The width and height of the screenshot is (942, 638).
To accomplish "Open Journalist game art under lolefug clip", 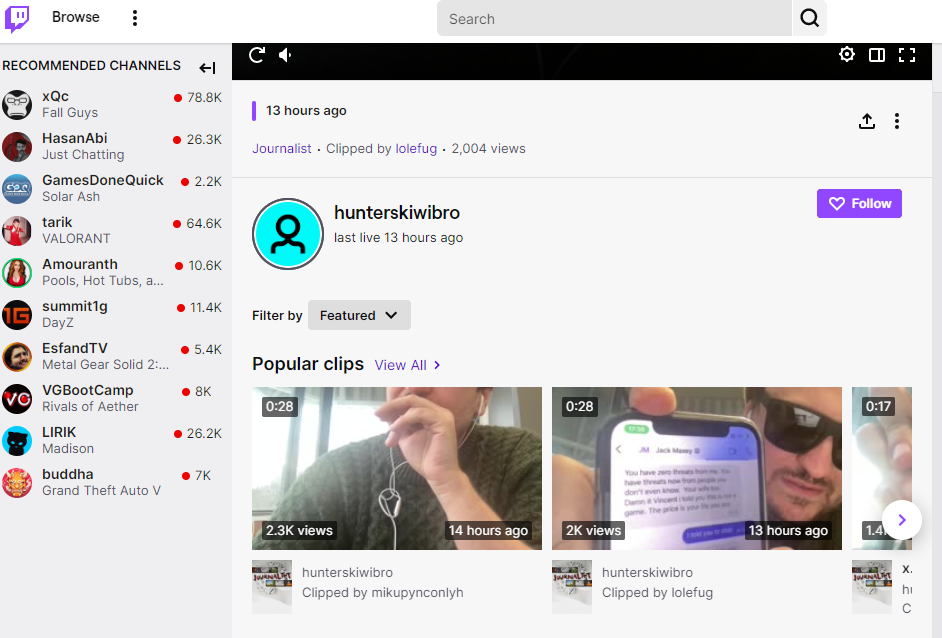I will coord(572,587).
